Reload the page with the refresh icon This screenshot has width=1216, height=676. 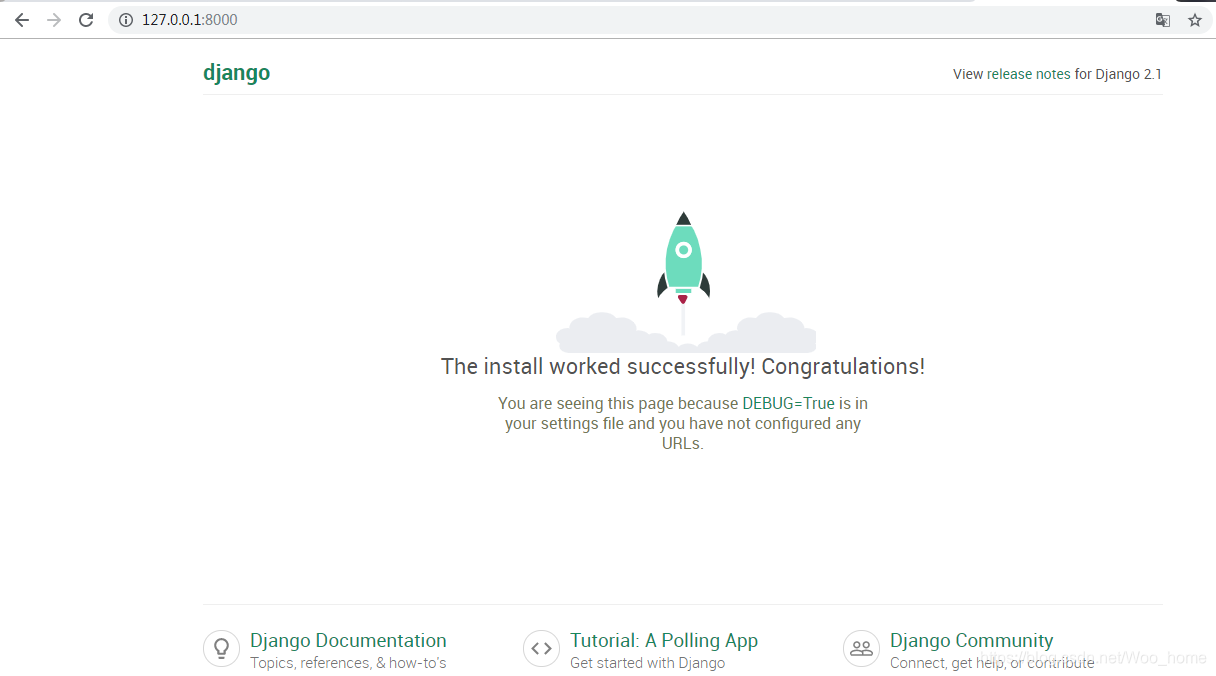pos(86,20)
